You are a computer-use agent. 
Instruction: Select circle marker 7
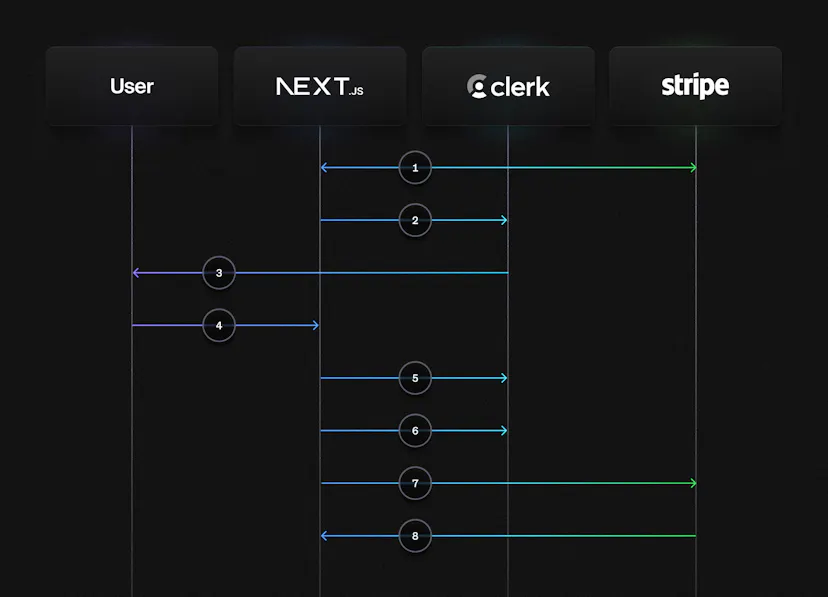pyautogui.click(x=415, y=483)
